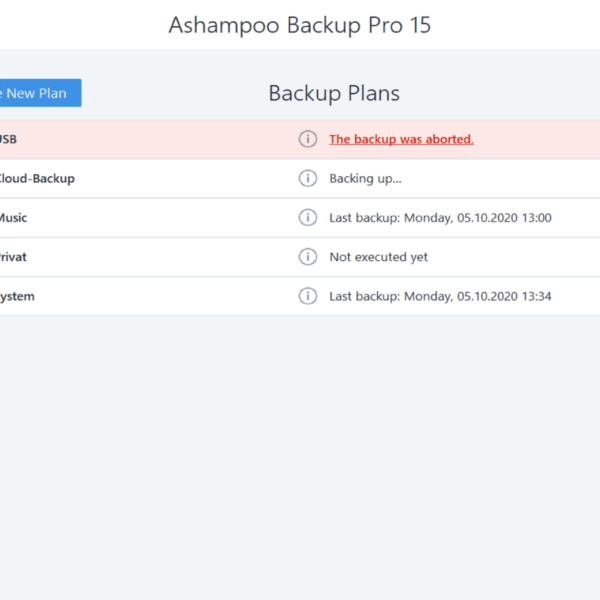Click the 'Not executed yet' status
The height and width of the screenshot is (600, 600).
378,257
